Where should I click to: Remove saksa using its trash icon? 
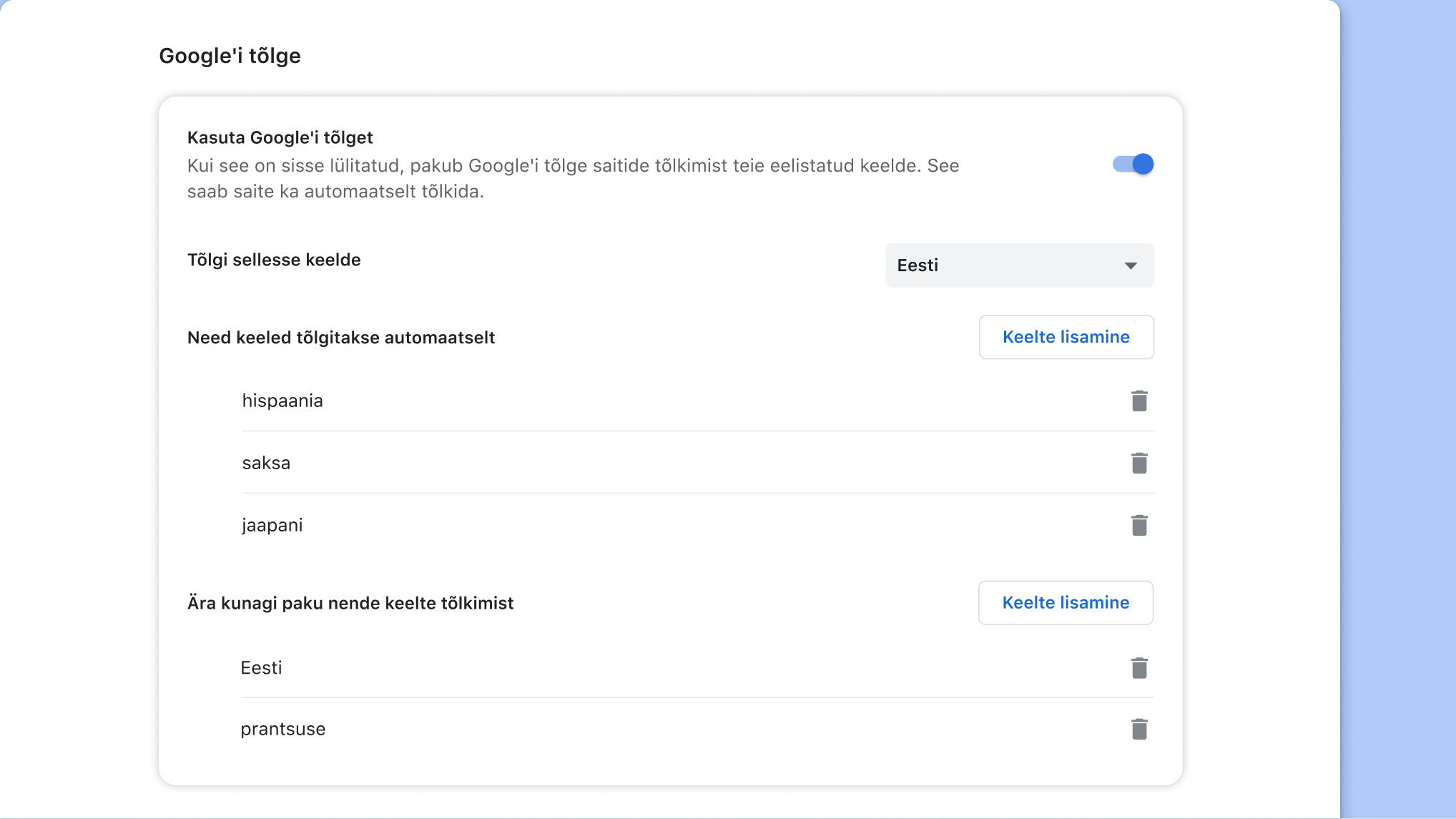coord(1139,463)
